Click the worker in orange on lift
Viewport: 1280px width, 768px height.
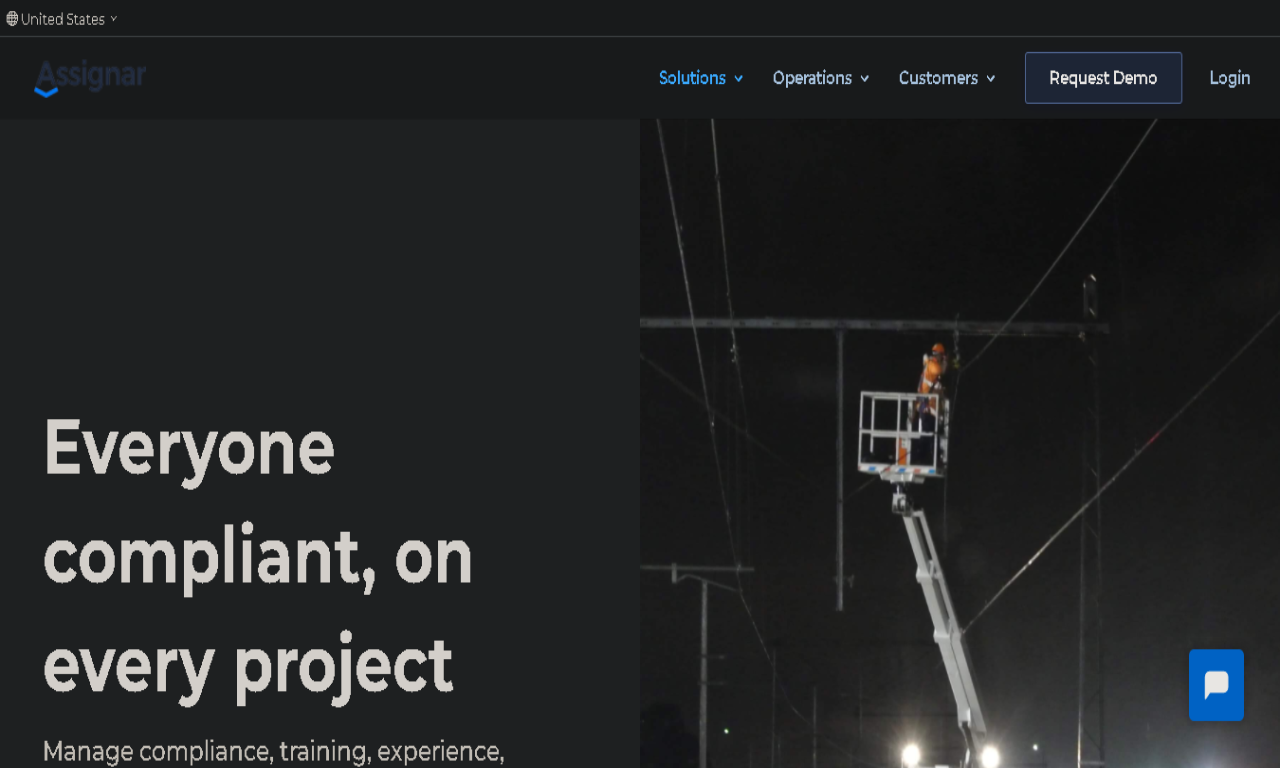pos(931,372)
